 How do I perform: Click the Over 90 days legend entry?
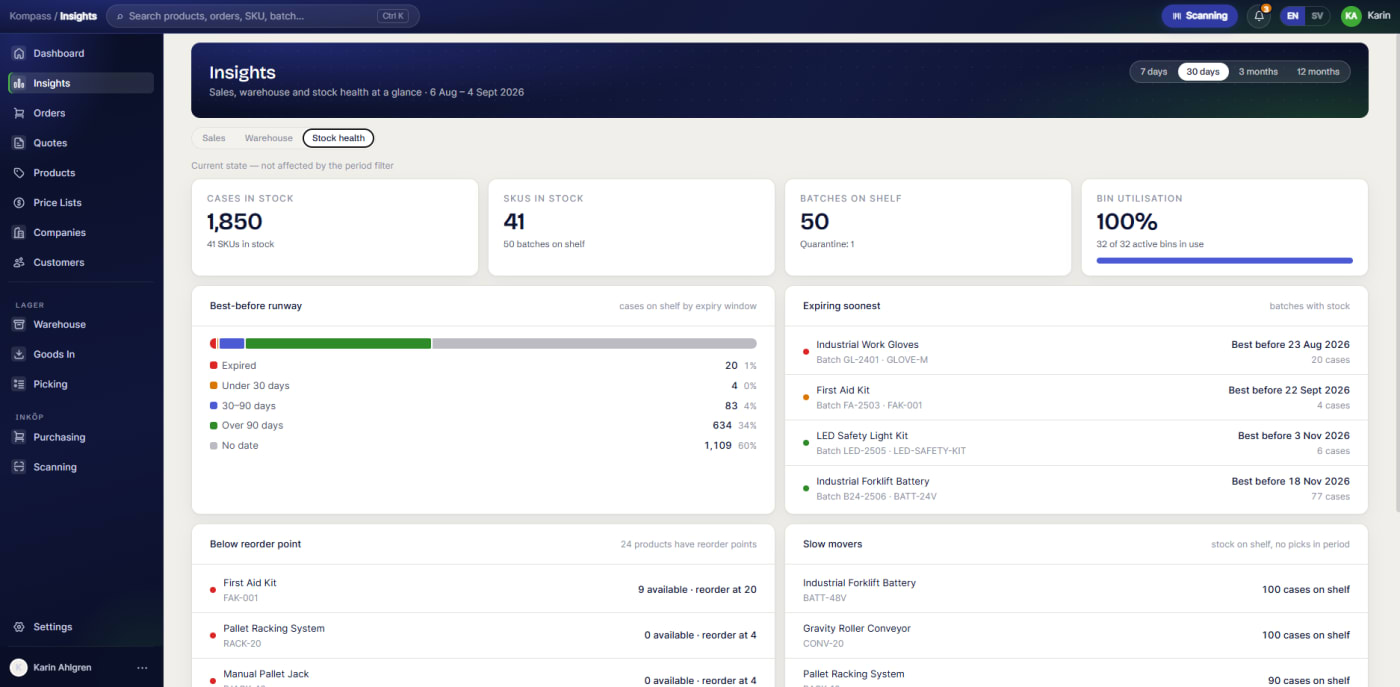click(483, 426)
